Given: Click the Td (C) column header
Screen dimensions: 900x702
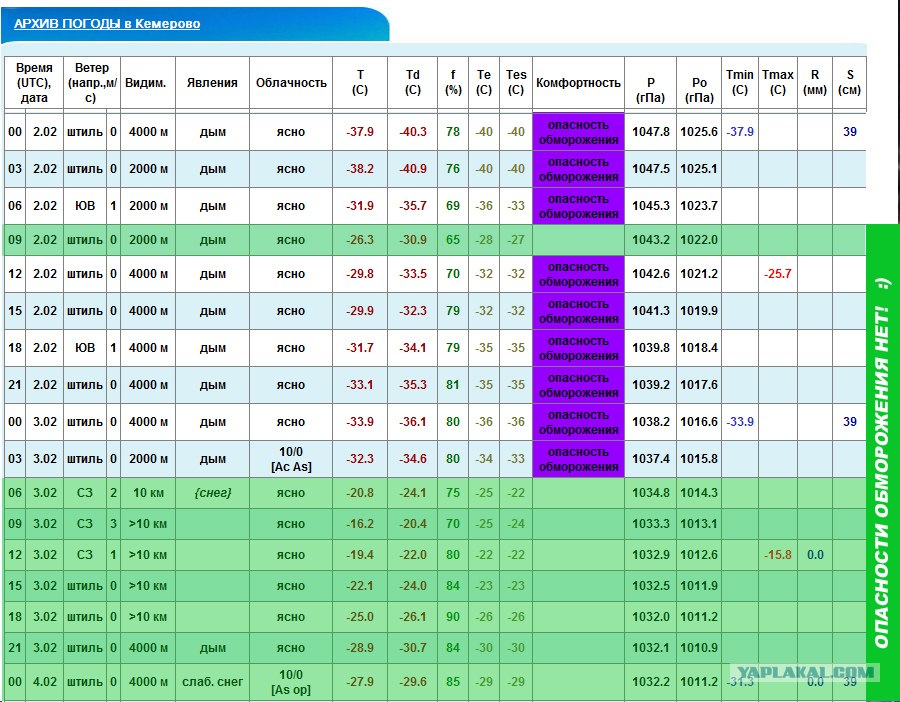Looking at the screenshot, I should coord(413,82).
